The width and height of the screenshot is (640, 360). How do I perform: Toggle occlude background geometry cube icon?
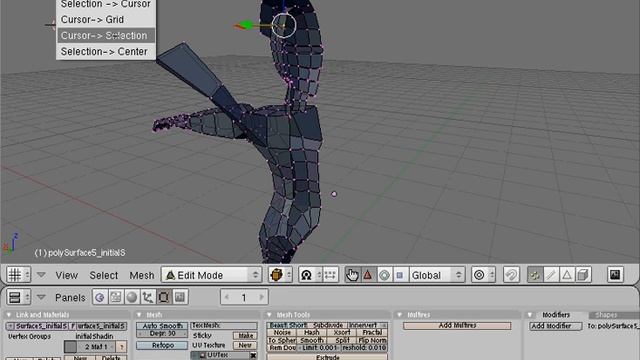click(583, 275)
